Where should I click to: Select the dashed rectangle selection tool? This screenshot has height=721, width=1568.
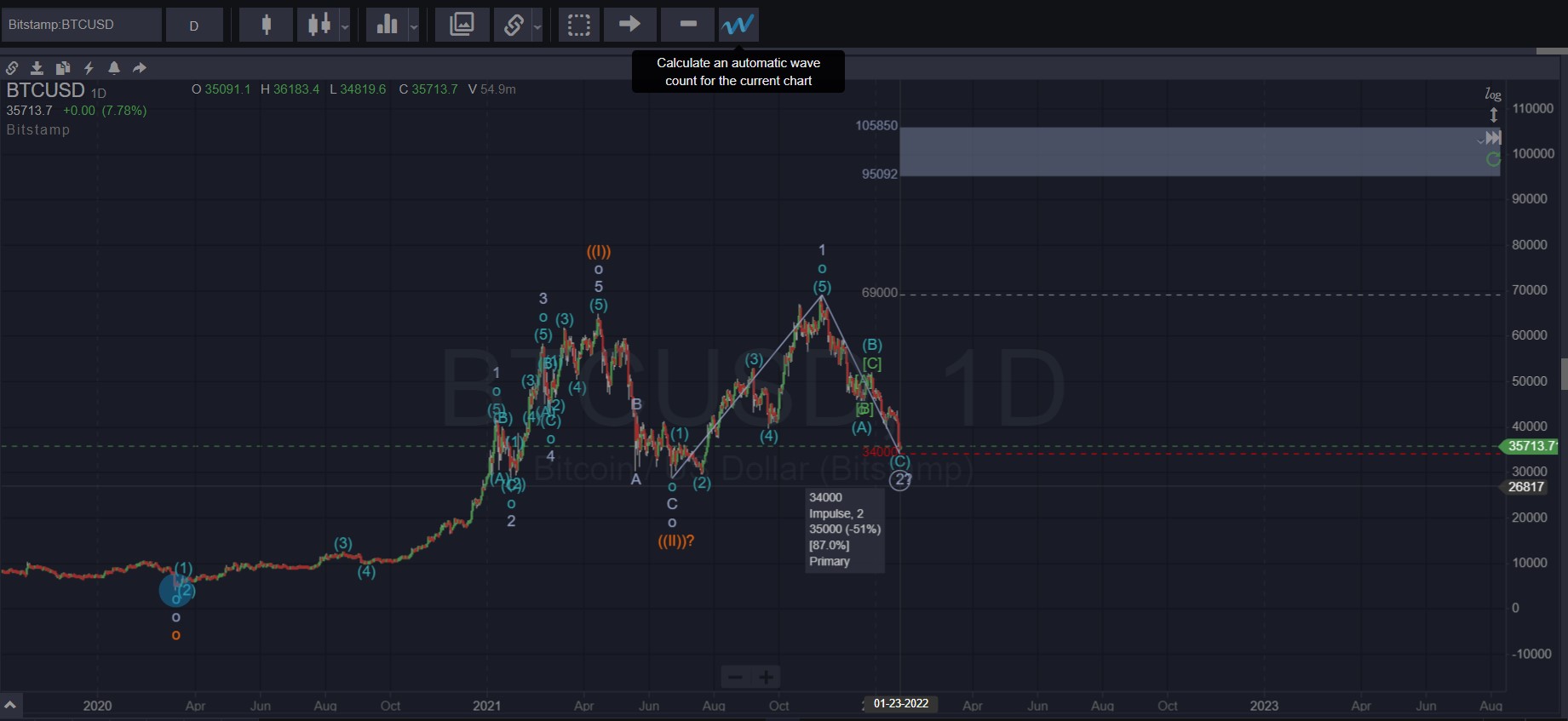pos(578,25)
